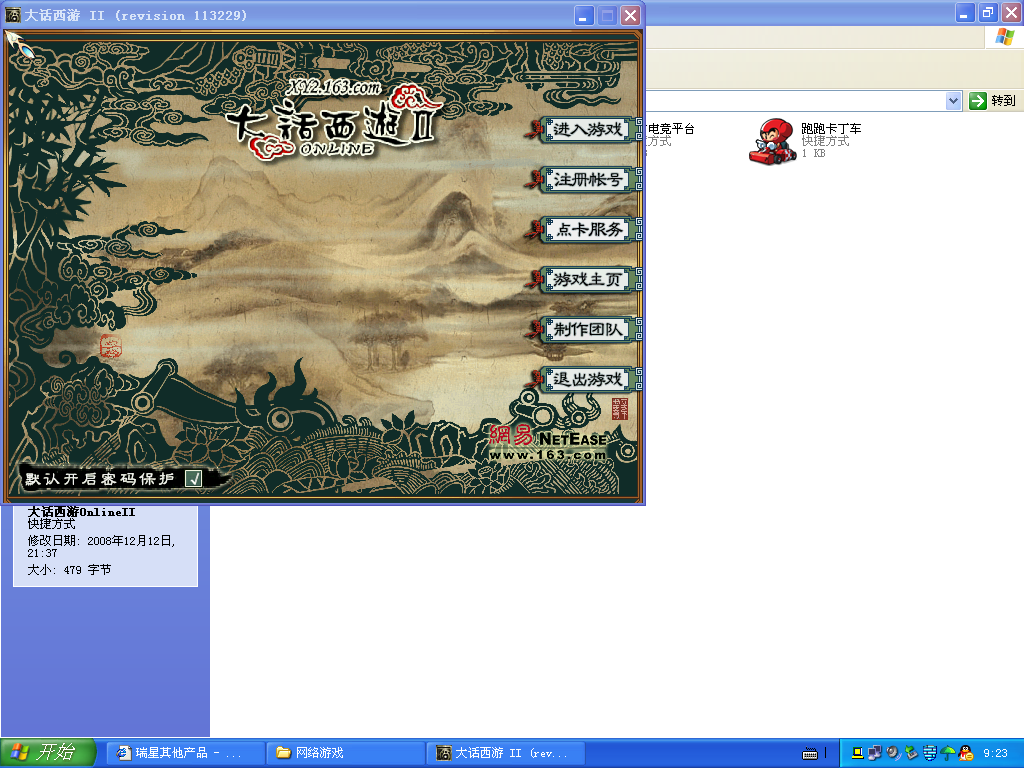Click the network connection tray icon
The height and width of the screenshot is (768, 1024).
875,753
